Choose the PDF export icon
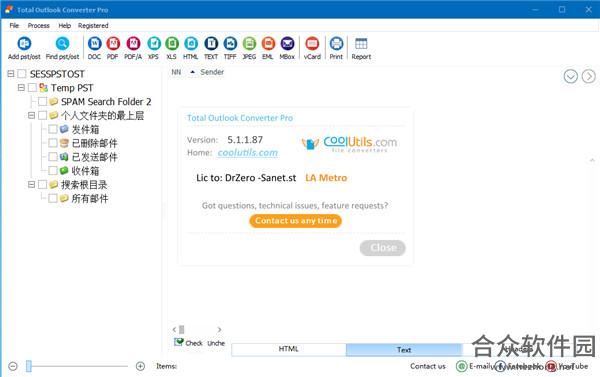This screenshot has height=377, width=600. (x=113, y=44)
